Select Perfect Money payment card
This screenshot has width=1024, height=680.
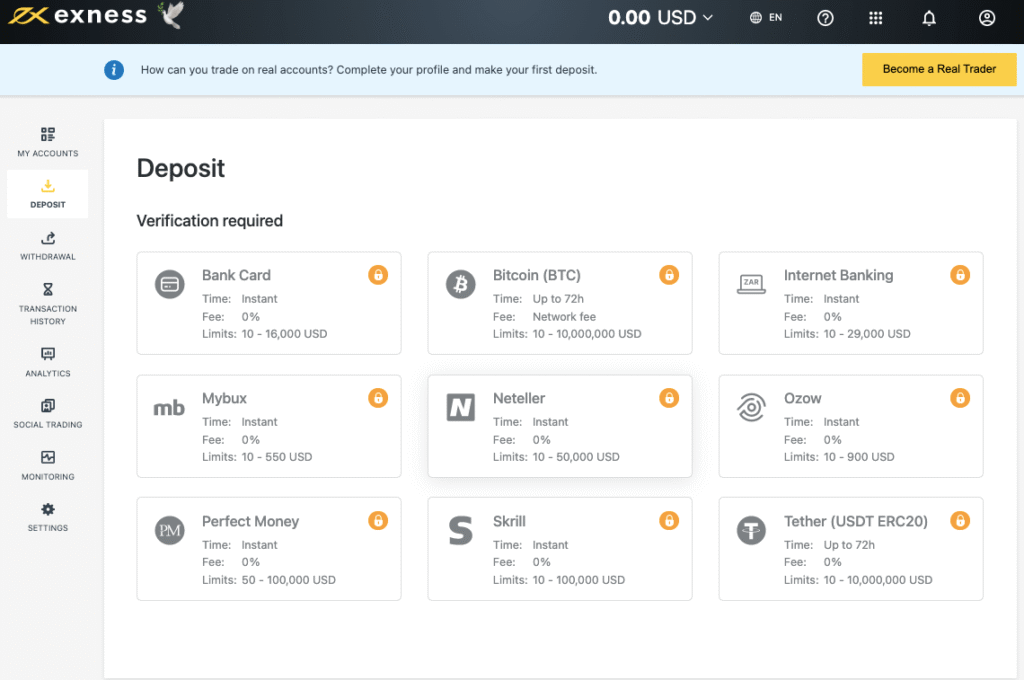coord(268,549)
